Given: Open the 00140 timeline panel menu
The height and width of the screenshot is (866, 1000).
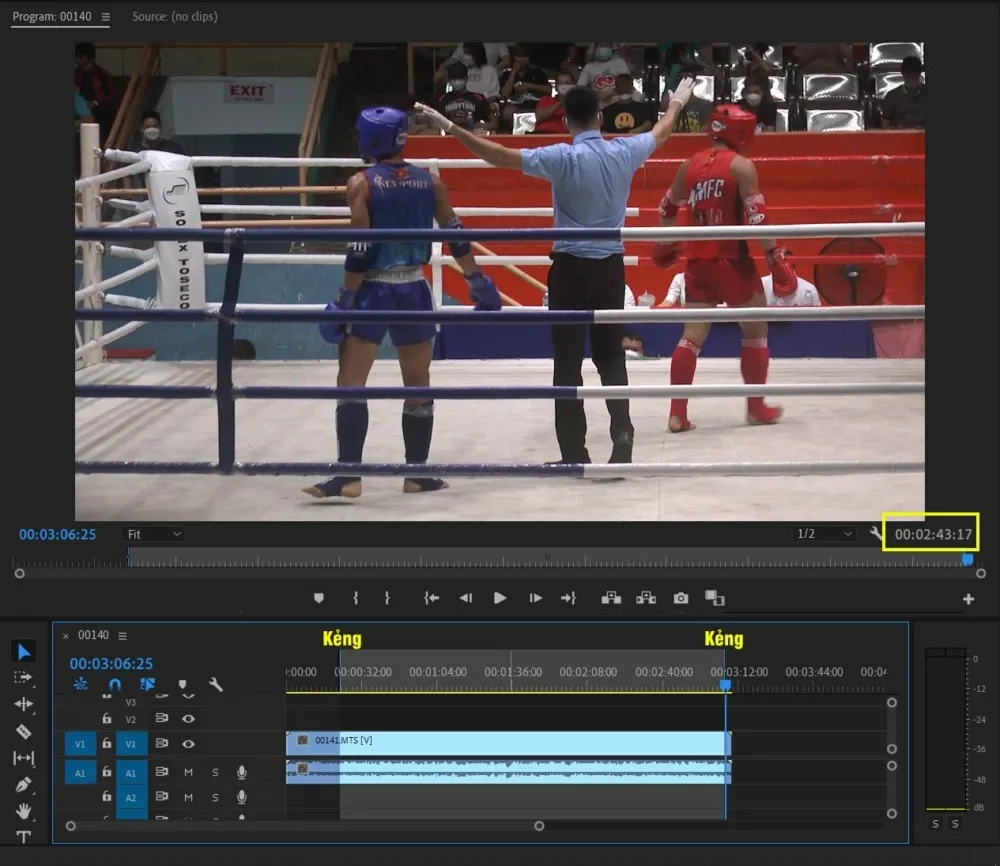Looking at the screenshot, I should click(122, 636).
